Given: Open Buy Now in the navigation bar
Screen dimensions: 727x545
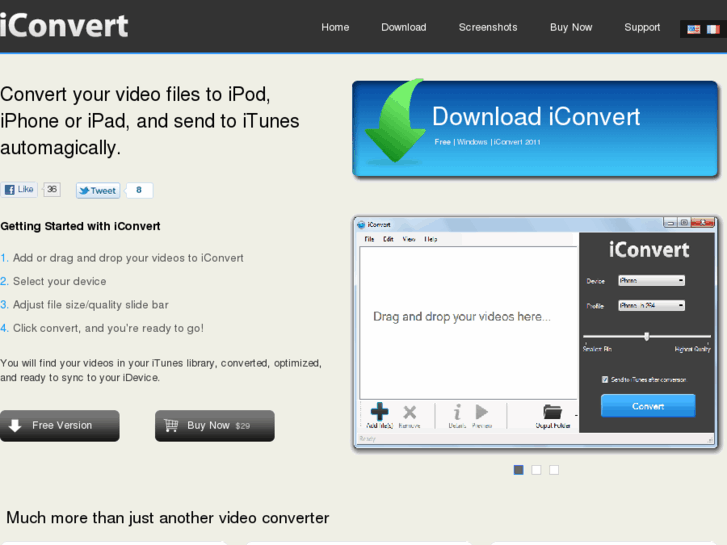Looking at the screenshot, I should click(571, 27).
